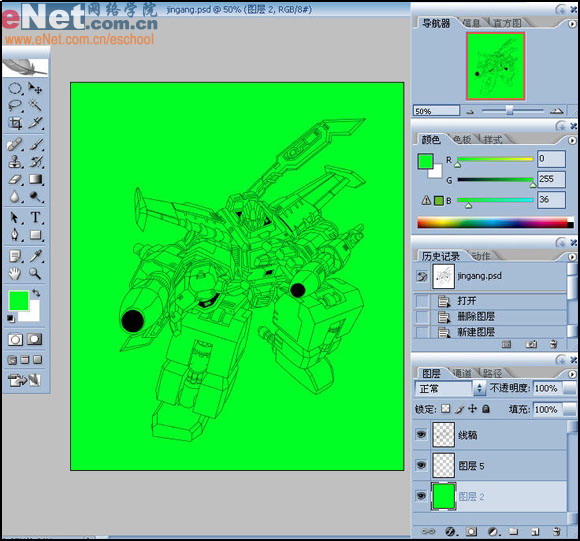Select the Crop tool
This screenshot has height=541, width=580.
click(15, 123)
